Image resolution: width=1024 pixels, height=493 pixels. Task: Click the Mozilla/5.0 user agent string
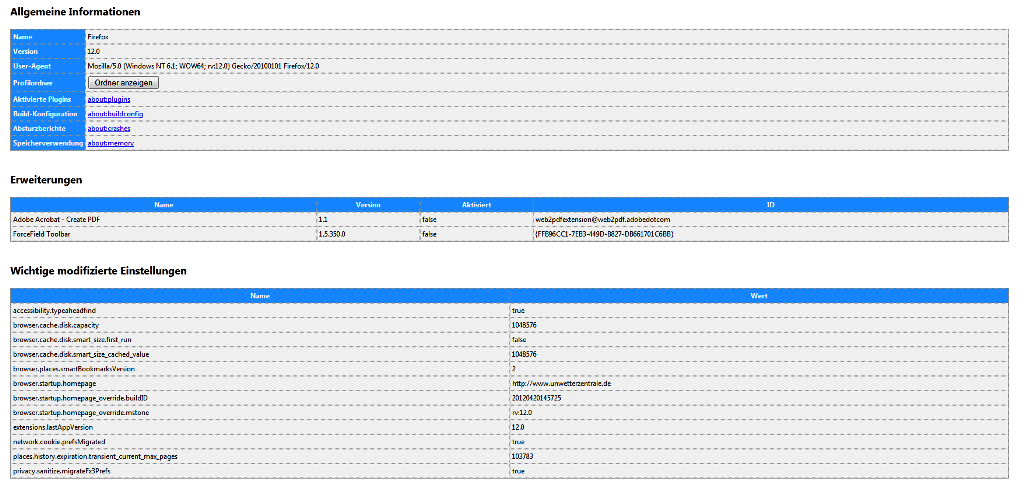(204, 66)
